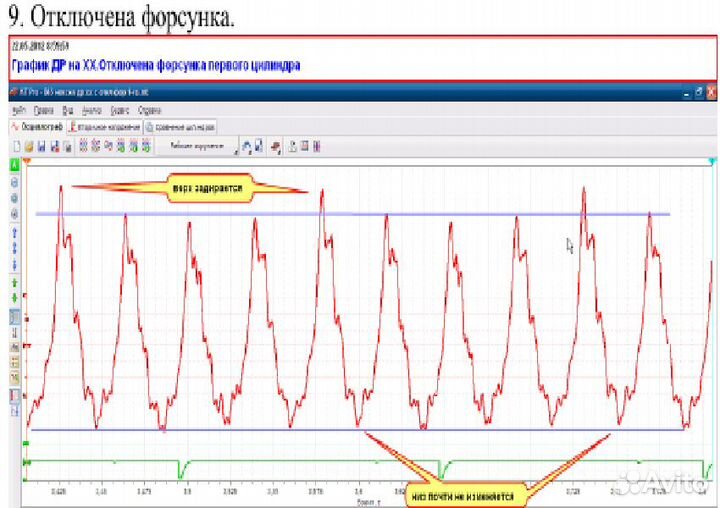Click the upper green arrow sidebar icon
Image resolution: width=720 pixels, height=508 pixels.
click(x=15, y=283)
